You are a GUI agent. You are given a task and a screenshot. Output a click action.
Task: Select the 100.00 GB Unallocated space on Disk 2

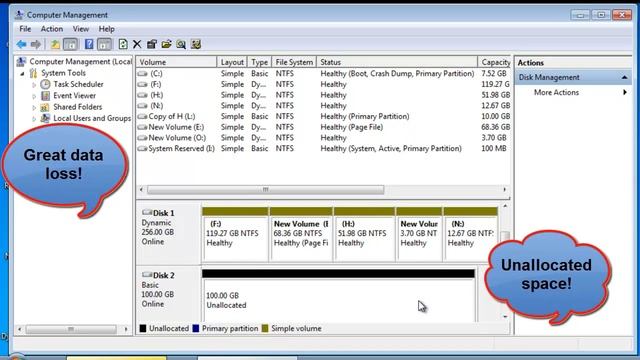pos(338,296)
